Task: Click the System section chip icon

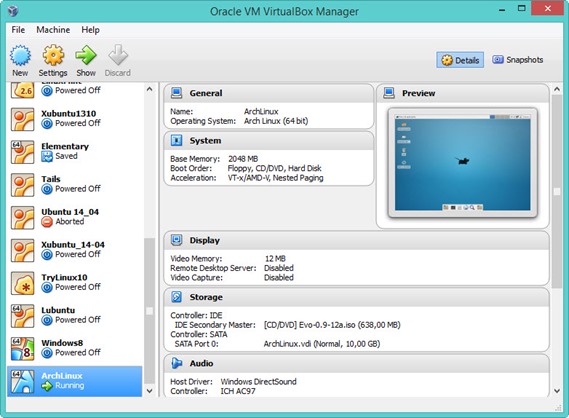Action: tap(176, 140)
